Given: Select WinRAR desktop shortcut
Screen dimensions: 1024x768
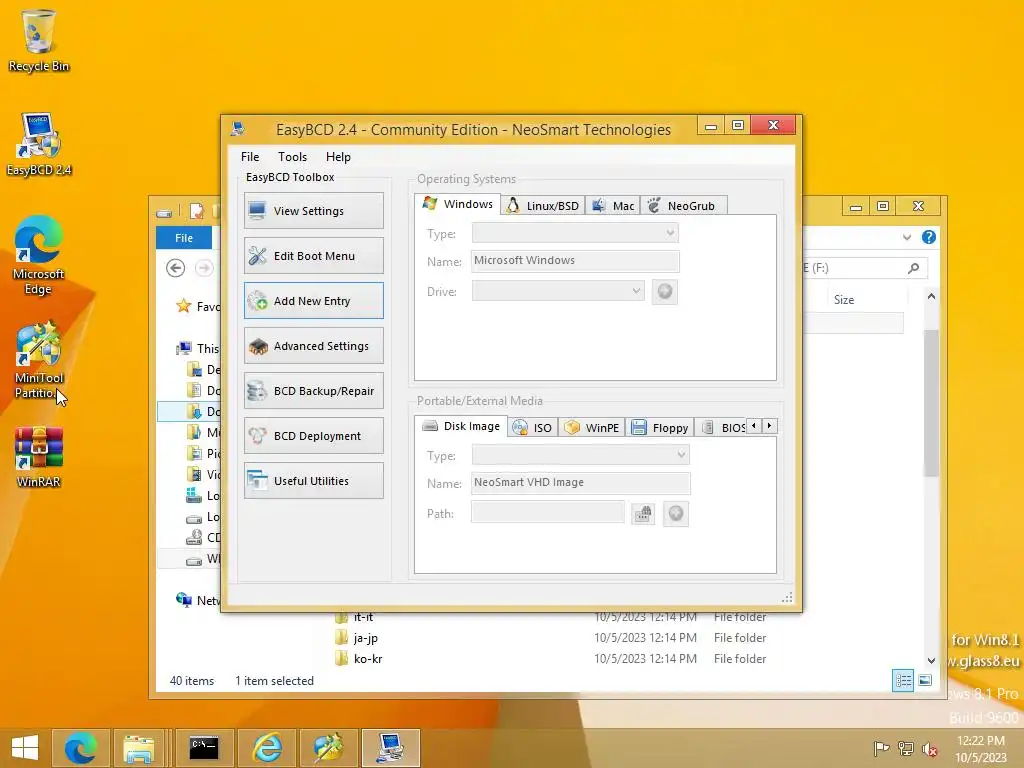Looking at the screenshot, I should pos(39,457).
